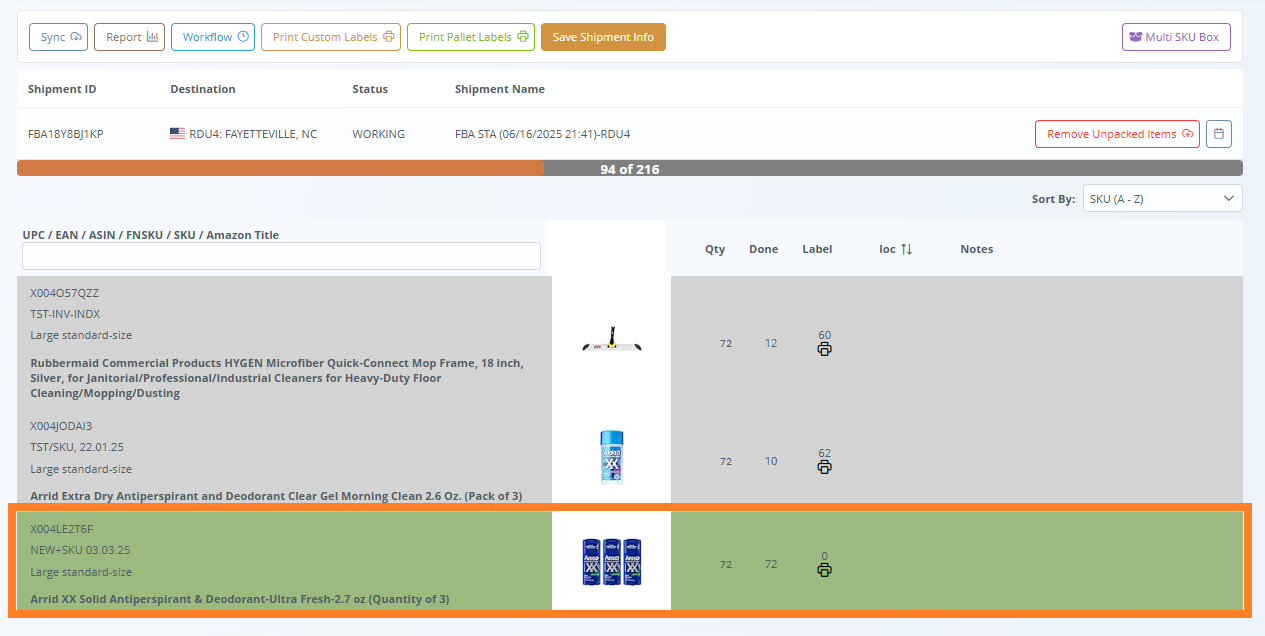Open label count link showing 60

tap(824, 335)
